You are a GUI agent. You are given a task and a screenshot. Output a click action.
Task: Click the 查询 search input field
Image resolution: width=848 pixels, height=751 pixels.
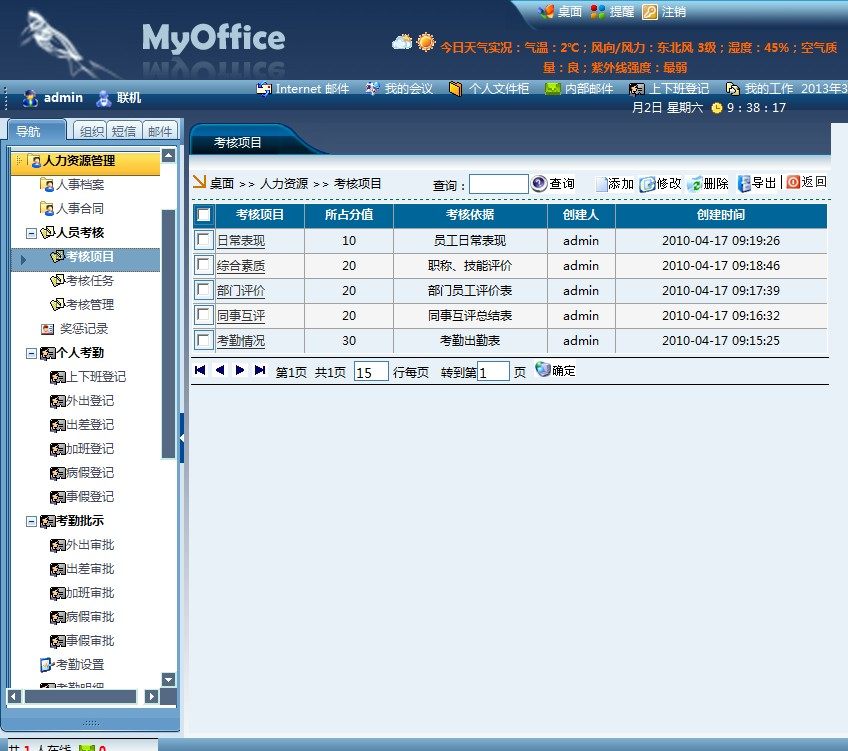point(498,184)
